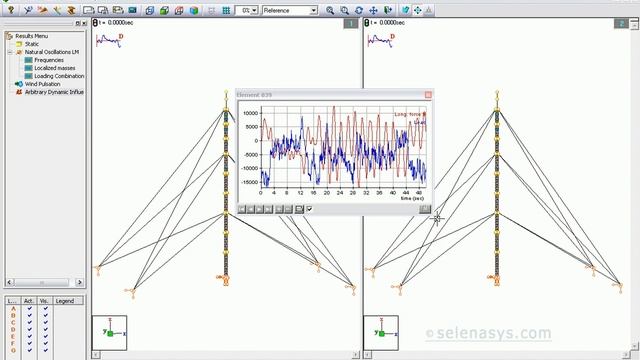
Task: Click viewport 1 number button
Action: pyautogui.click(x=351, y=24)
